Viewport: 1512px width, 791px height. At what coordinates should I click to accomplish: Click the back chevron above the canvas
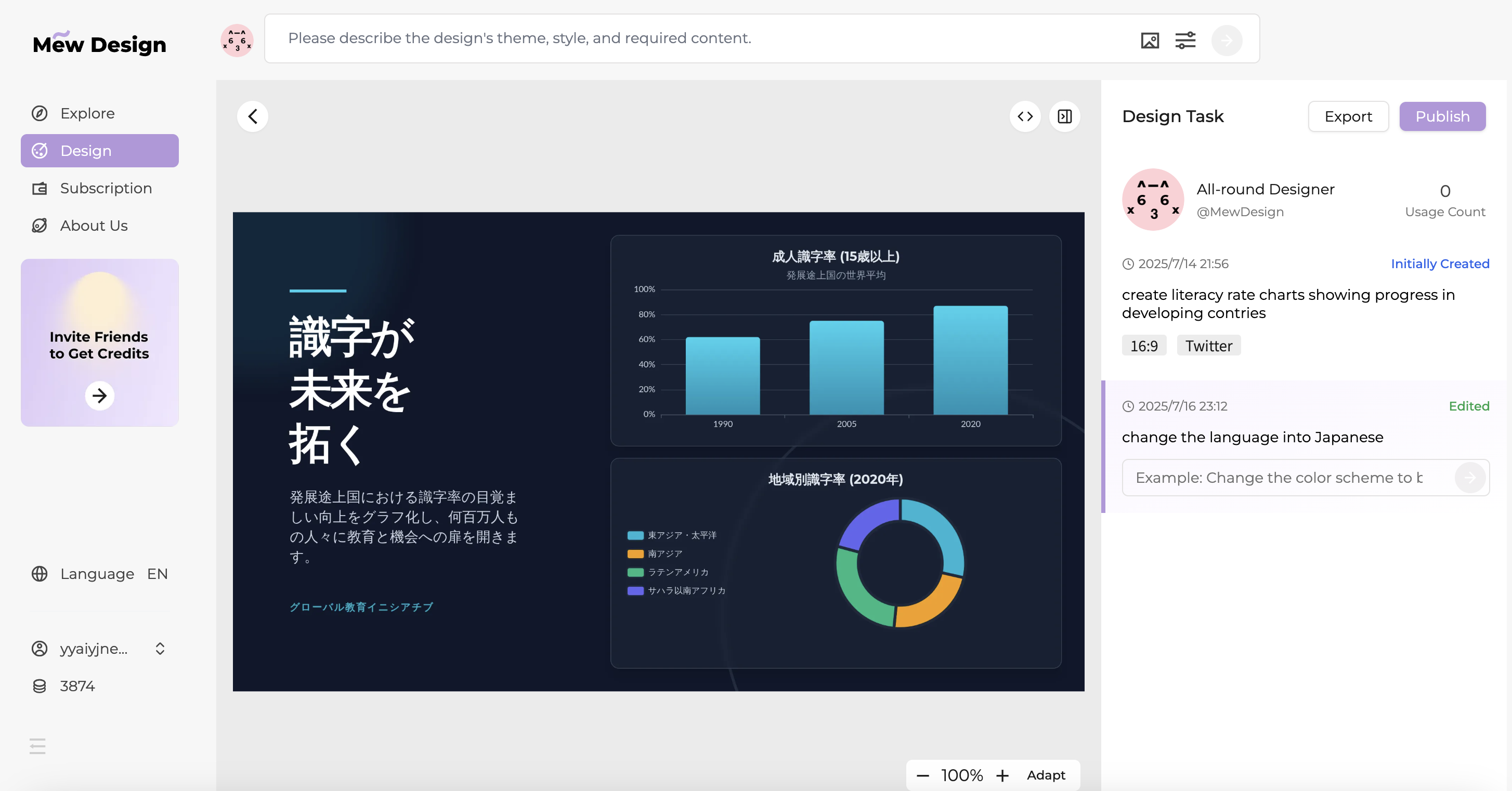coord(252,116)
